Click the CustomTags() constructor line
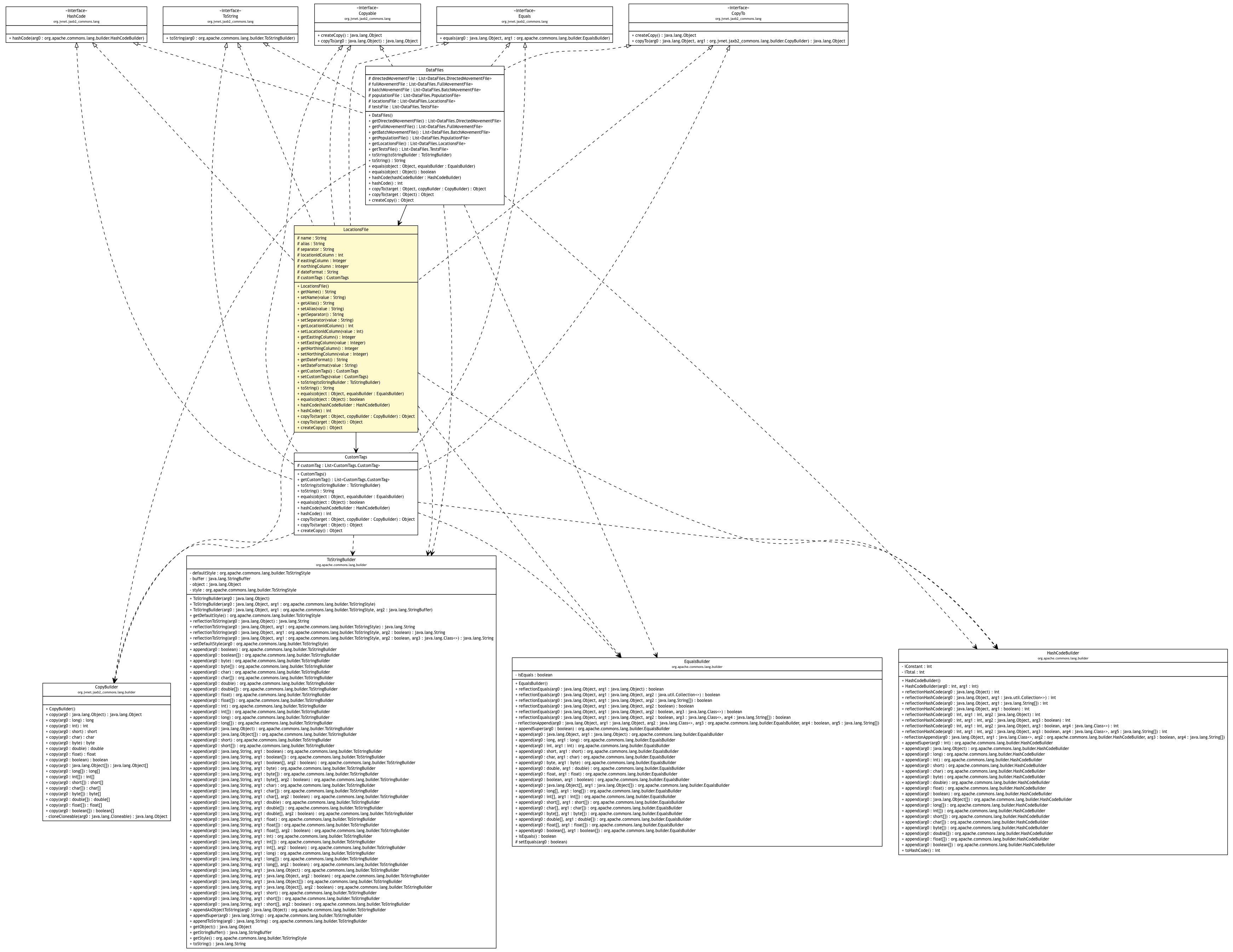 [x=312, y=474]
